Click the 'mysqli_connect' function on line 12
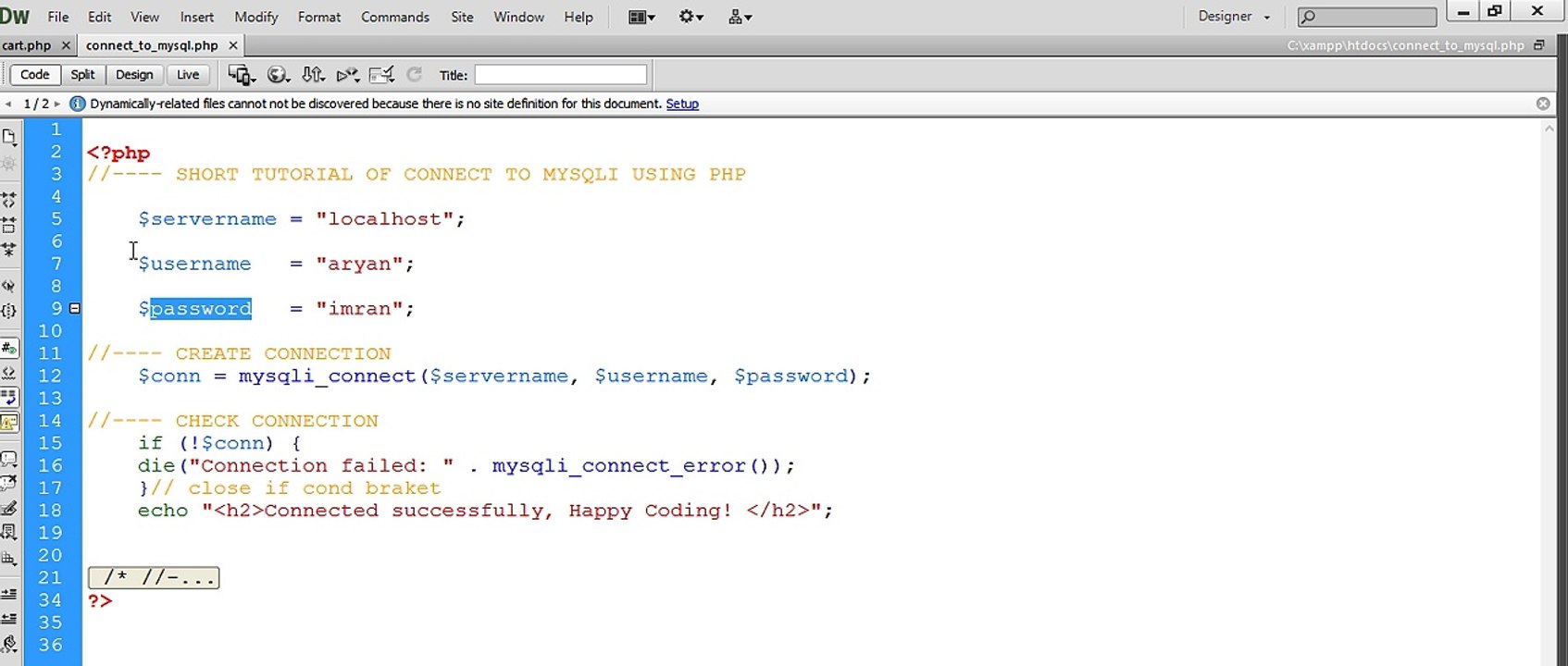 (328, 376)
